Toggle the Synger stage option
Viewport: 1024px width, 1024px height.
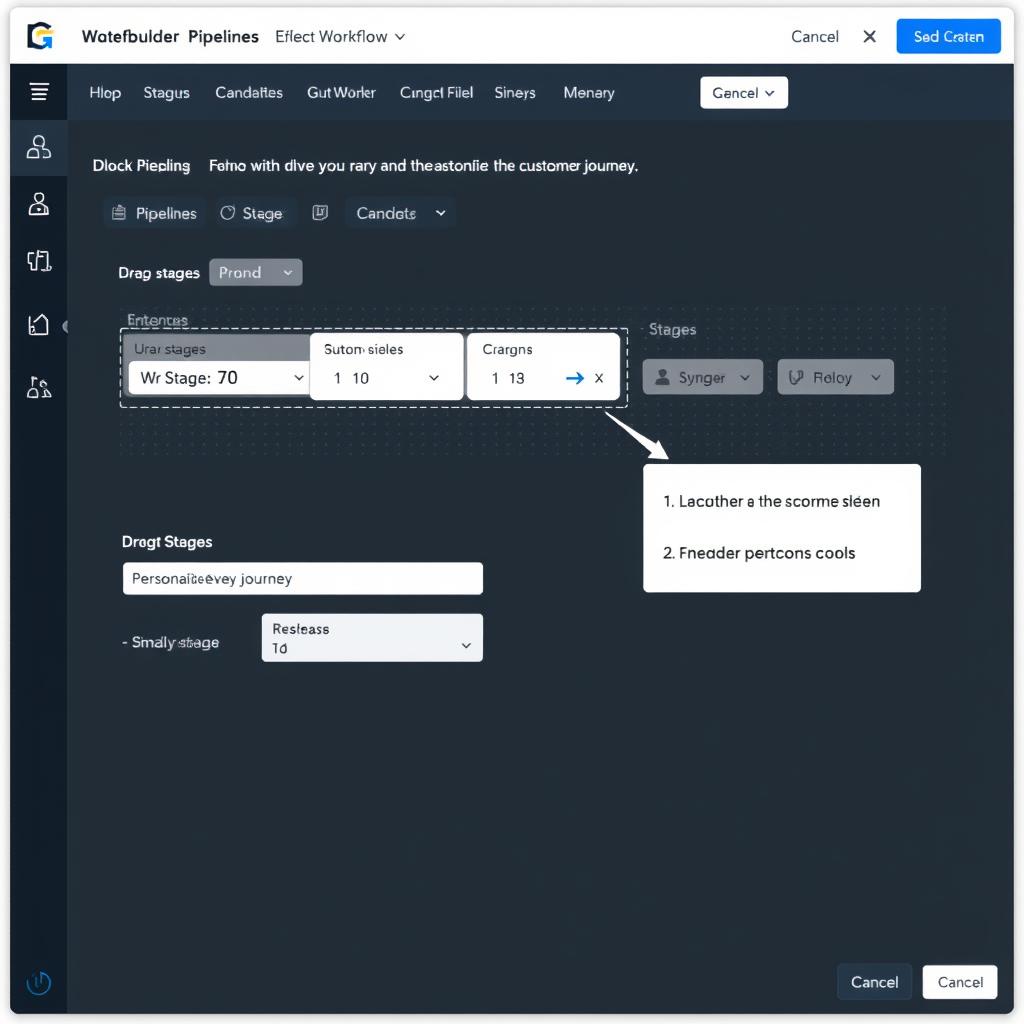click(x=702, y=377)
